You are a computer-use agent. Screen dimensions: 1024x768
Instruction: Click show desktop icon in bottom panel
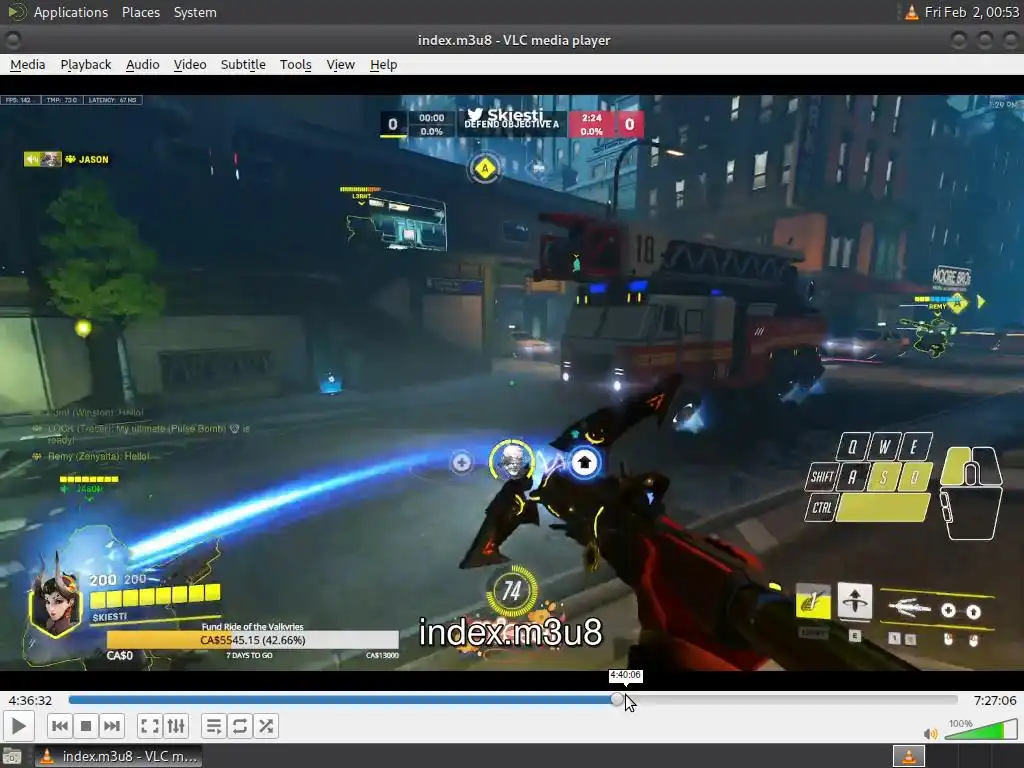12,756
